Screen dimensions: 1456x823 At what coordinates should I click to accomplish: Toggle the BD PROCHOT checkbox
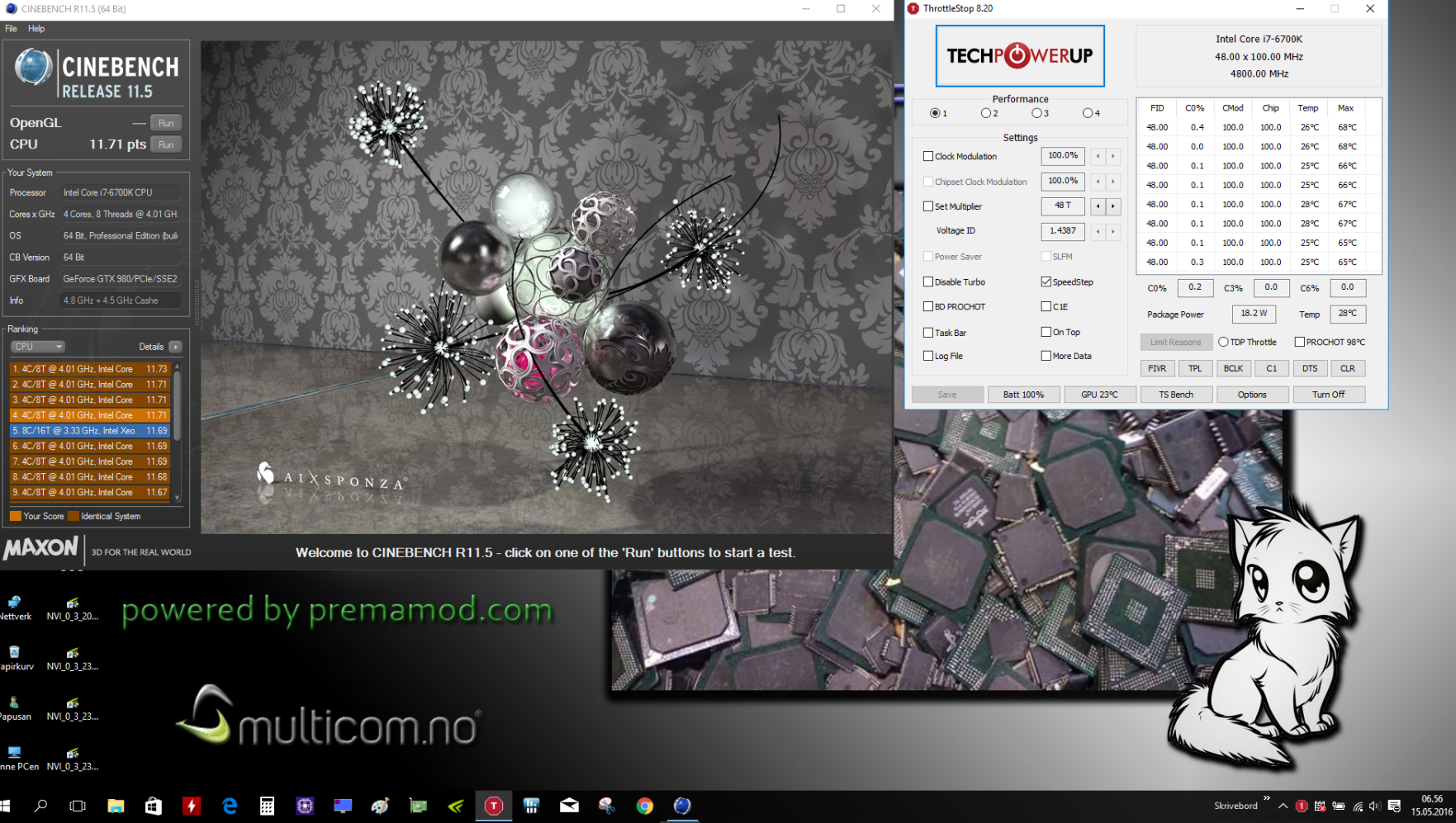point(928,306)
